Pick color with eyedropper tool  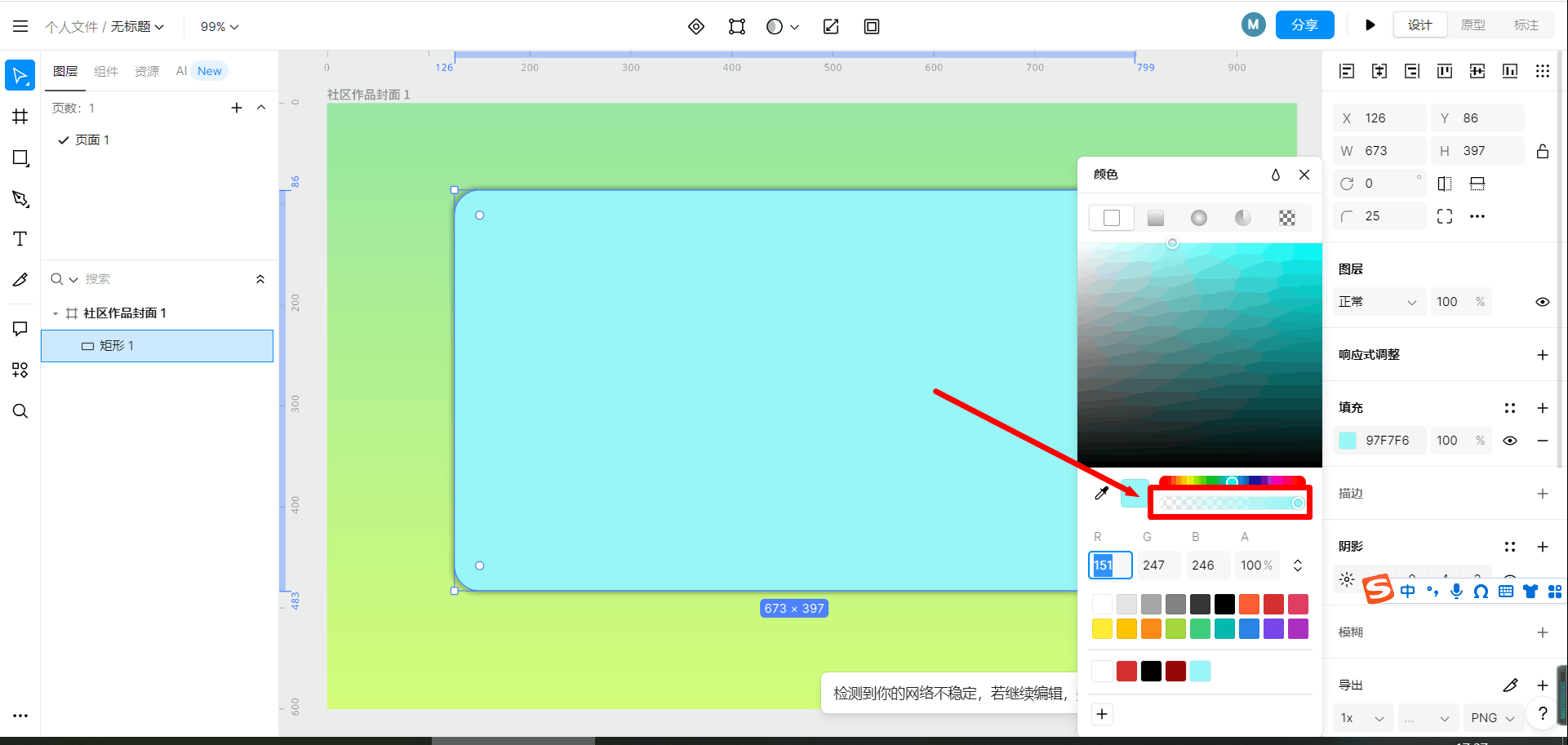coord(1102,493)
